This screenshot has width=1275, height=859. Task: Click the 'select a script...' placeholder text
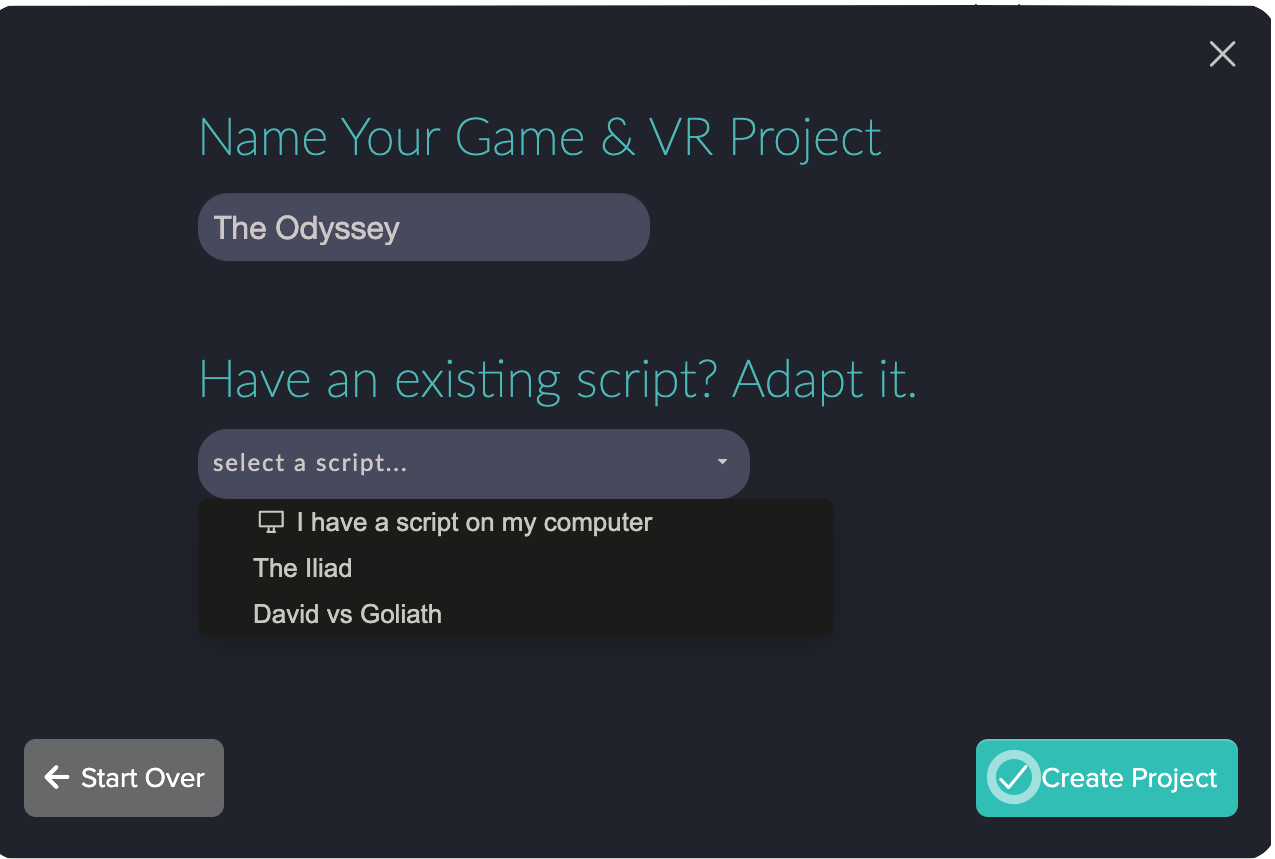310,463
